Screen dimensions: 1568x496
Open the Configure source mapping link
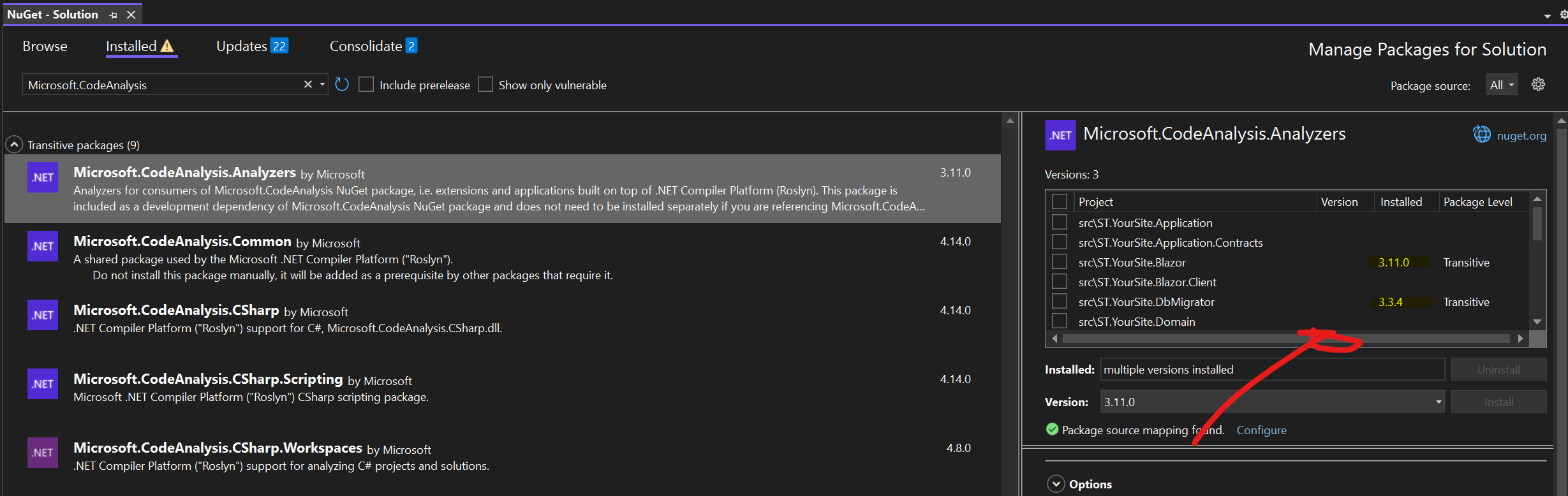(1261, 430)
